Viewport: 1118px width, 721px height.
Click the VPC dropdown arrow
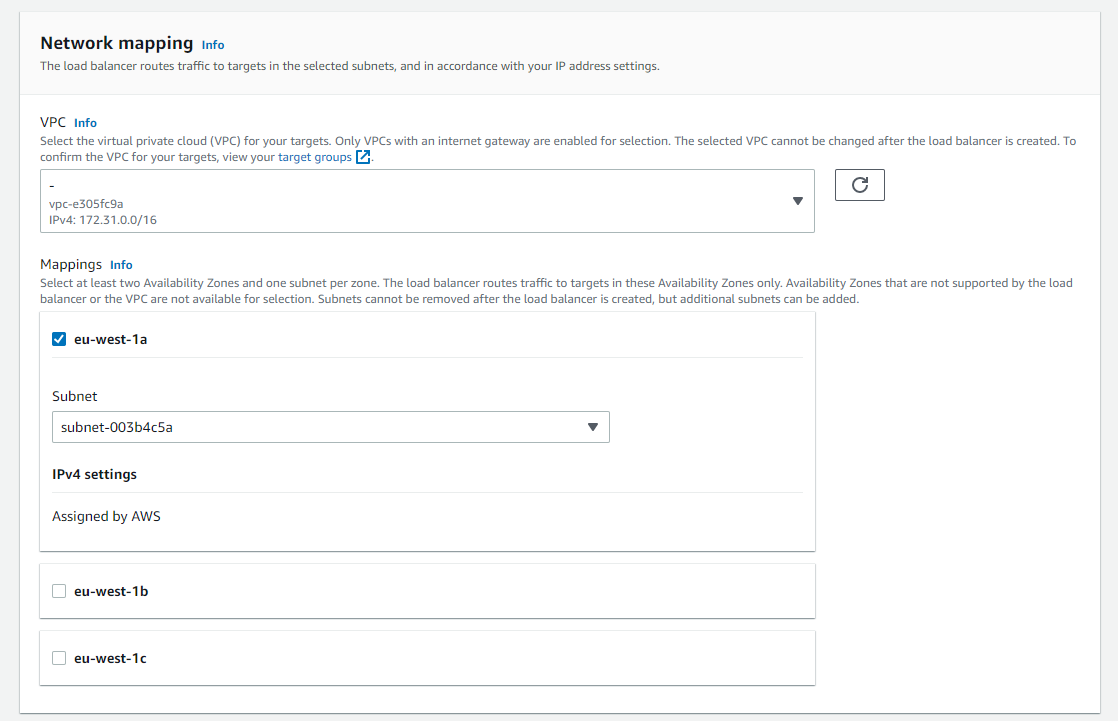(797, 201)
